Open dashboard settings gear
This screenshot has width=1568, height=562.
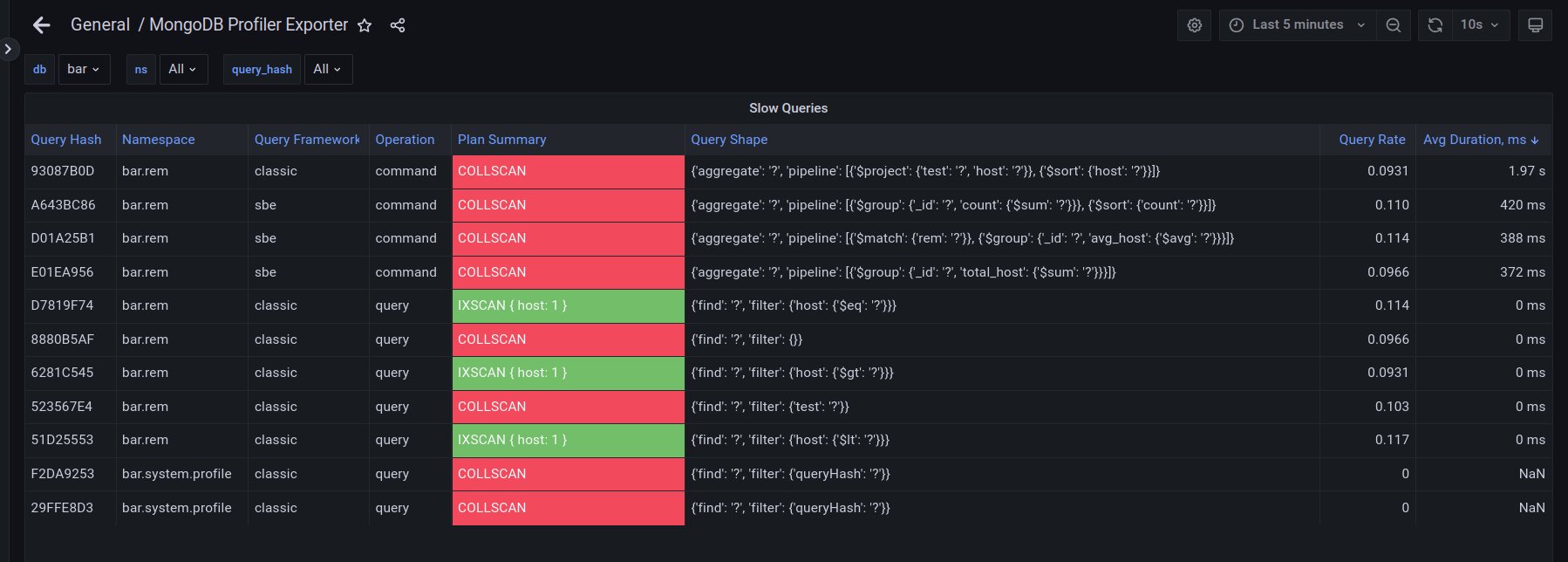tap(1194, 25)
